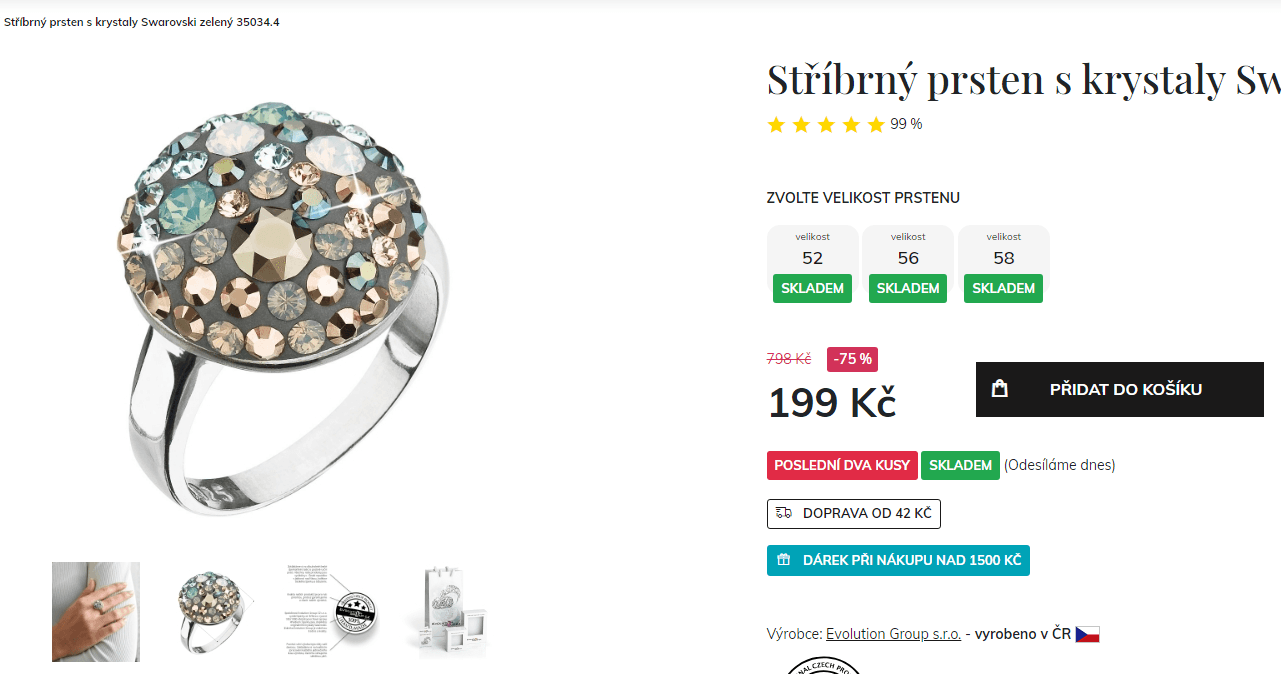Click the DOPRAVA OD 42 KČ shipping button
The height and width of the screenshot is (674, 1281).
coord(853,513)
